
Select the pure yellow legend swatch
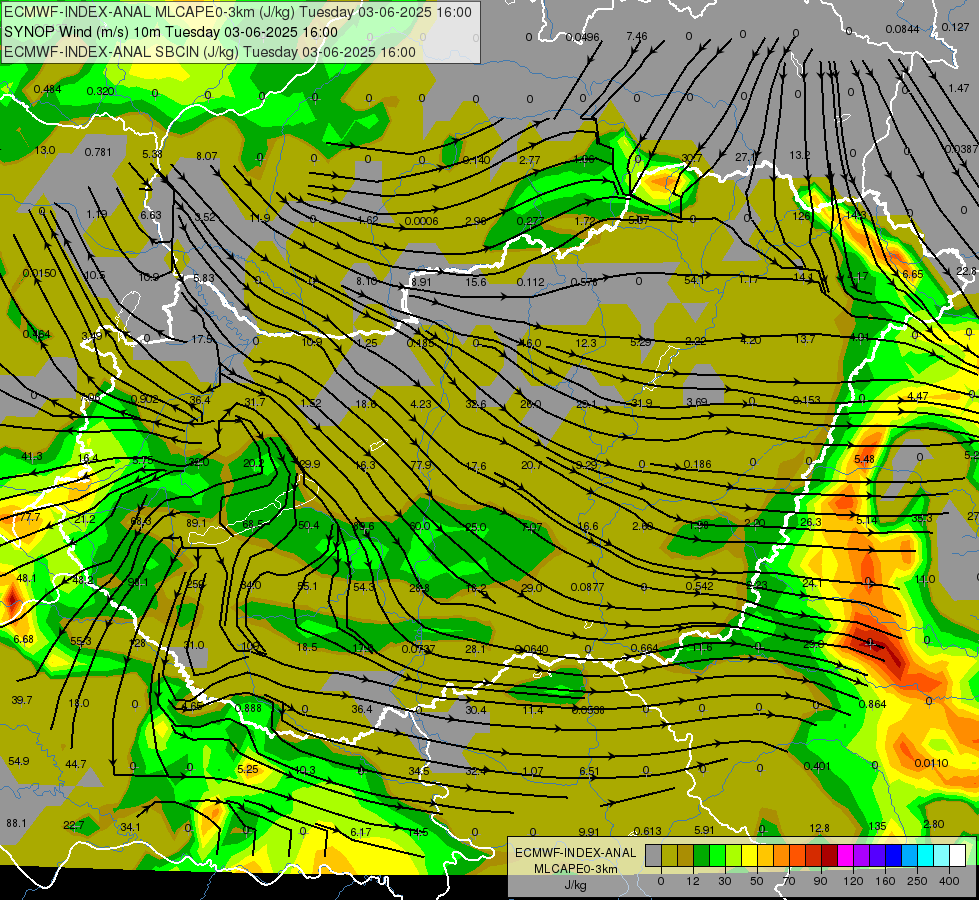click(749, 856)
